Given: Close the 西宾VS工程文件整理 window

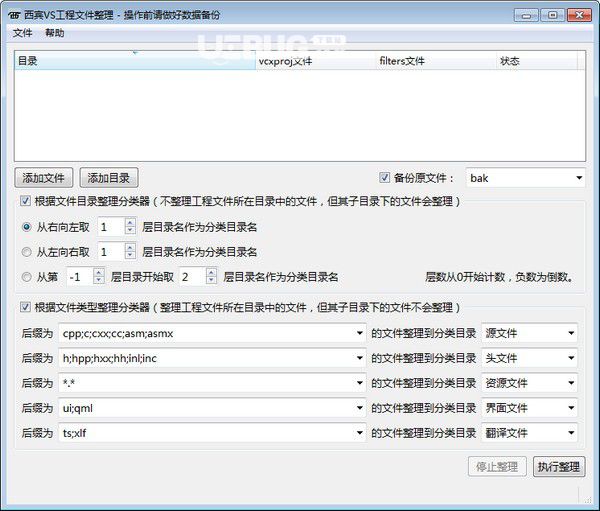Looking at the screenshot, I should 579,15.
